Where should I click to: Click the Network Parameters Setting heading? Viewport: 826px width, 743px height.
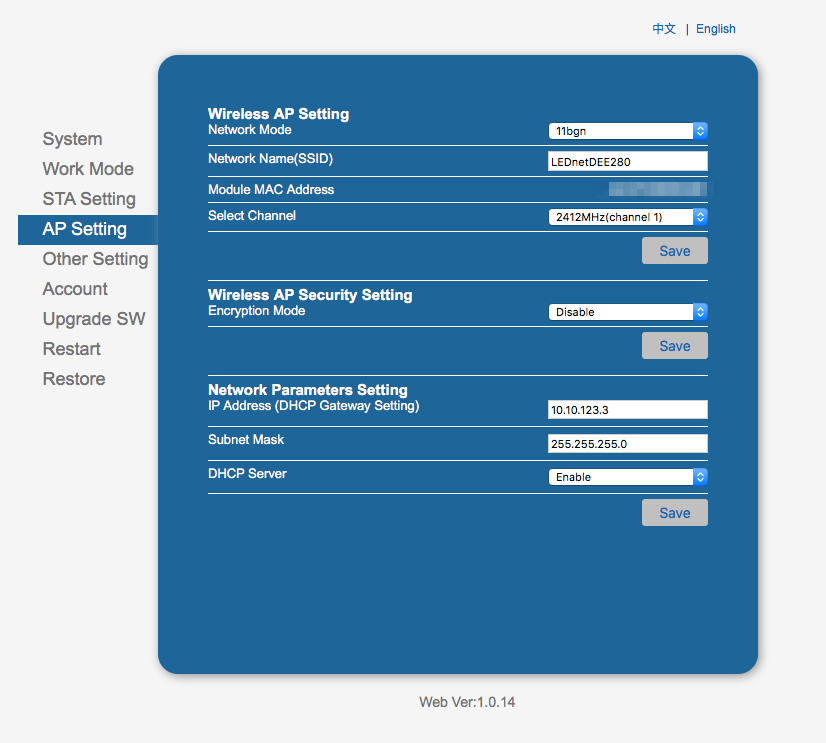tap(308, 389)
